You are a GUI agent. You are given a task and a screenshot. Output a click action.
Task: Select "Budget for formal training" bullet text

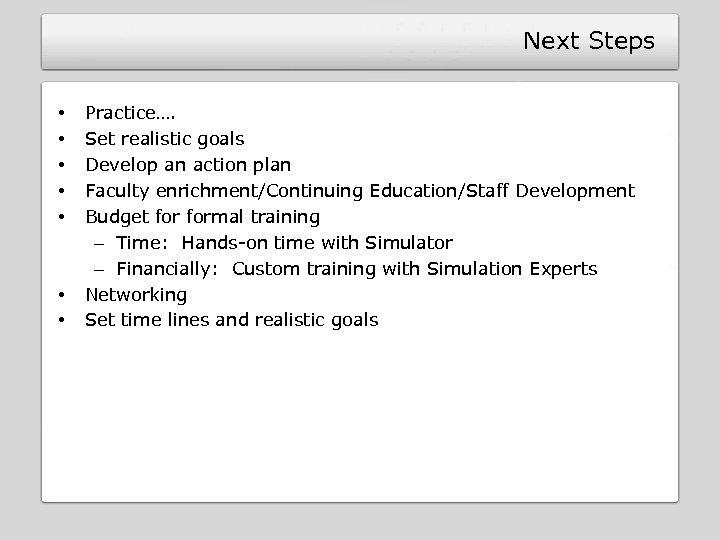[202, 217]
